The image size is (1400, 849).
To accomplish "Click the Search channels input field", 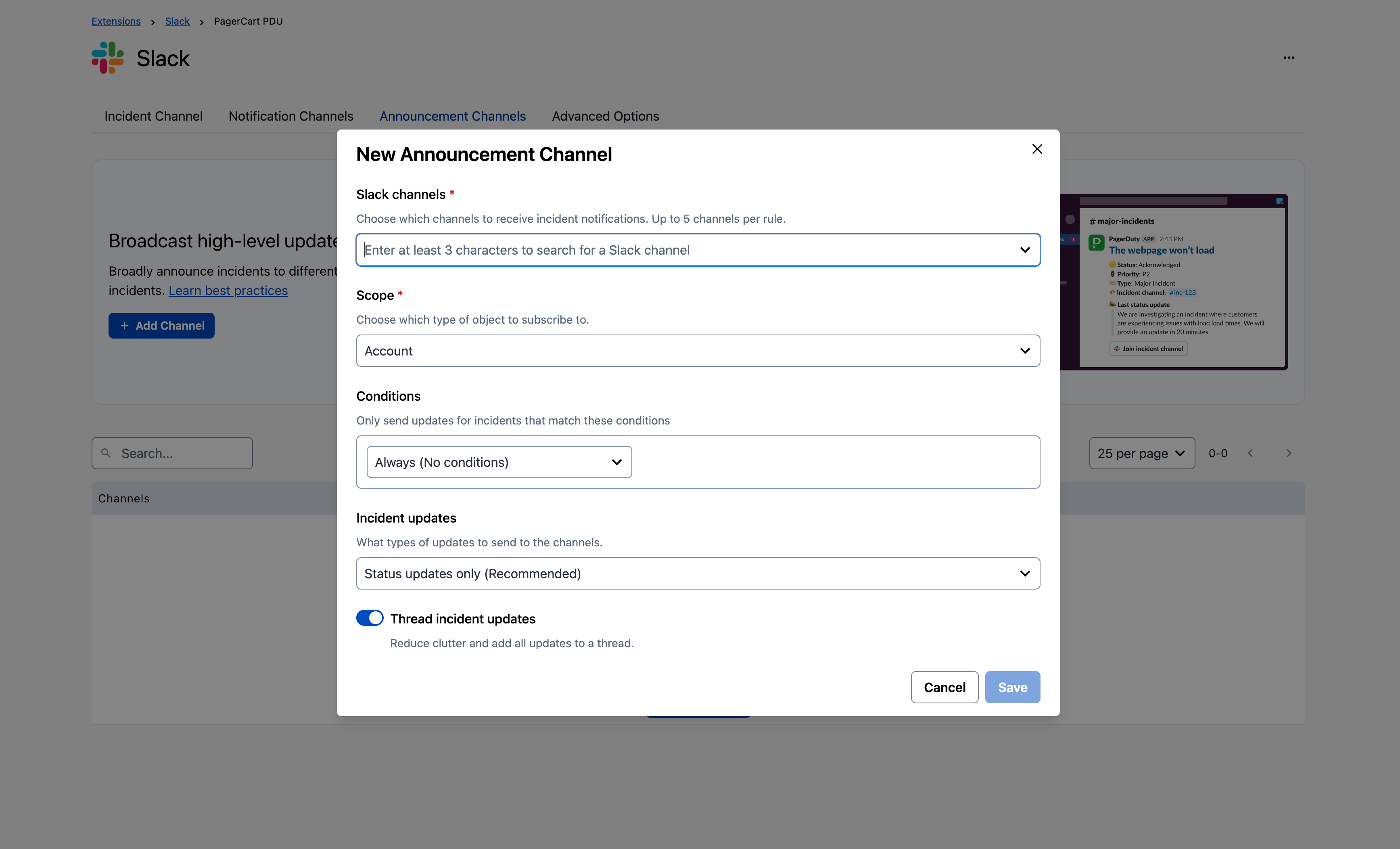I will pyautogui.click(x=172, y=453).
